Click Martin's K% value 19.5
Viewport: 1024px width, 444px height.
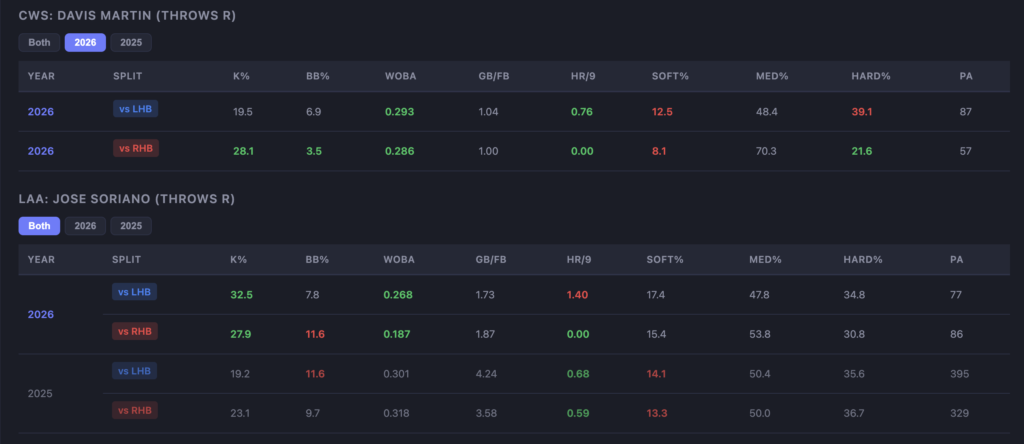pos(243,112)
